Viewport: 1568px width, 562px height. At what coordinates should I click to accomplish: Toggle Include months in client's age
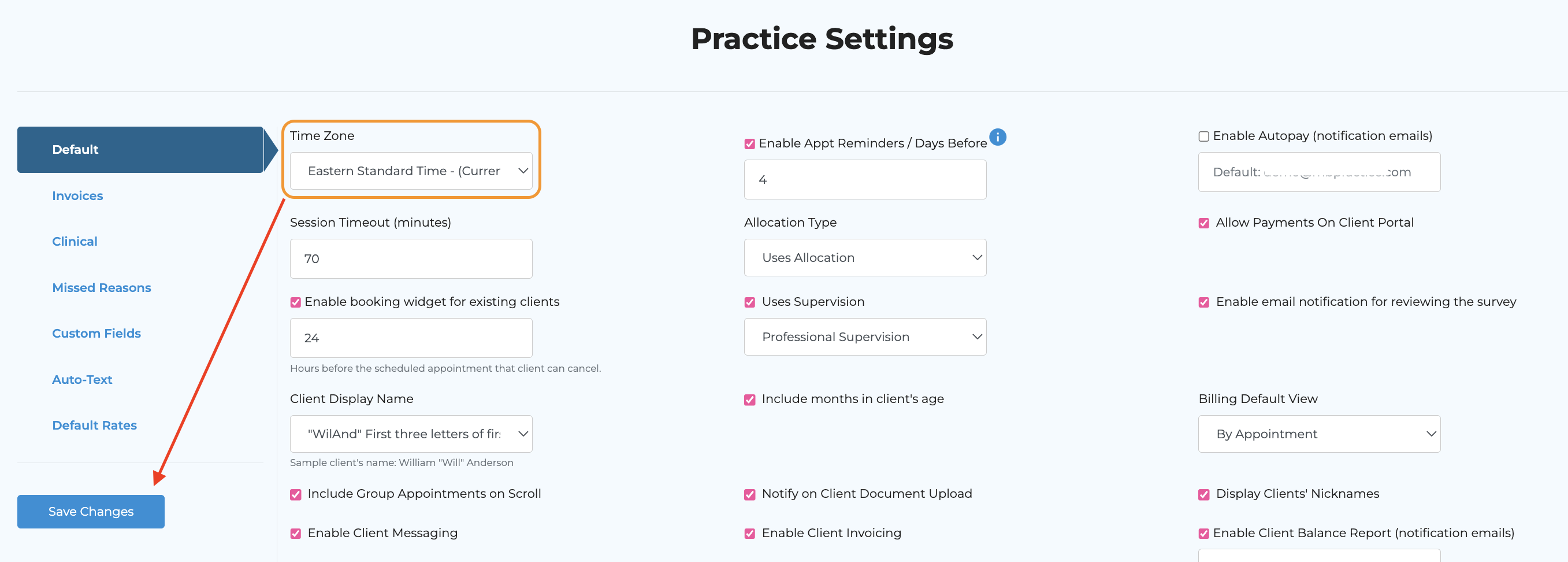(749, 400)
